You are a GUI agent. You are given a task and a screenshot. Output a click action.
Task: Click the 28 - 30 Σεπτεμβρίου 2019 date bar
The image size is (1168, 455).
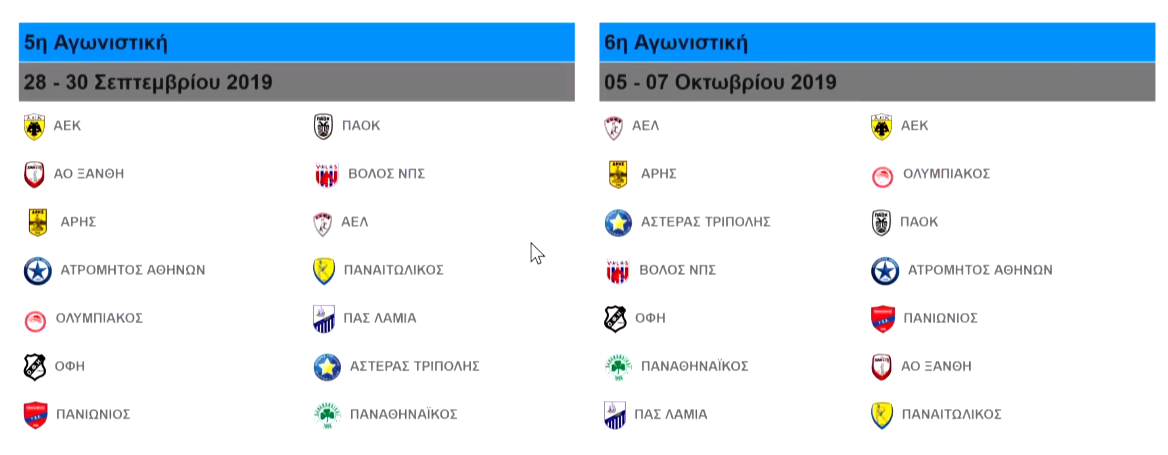tap(296, 82)
